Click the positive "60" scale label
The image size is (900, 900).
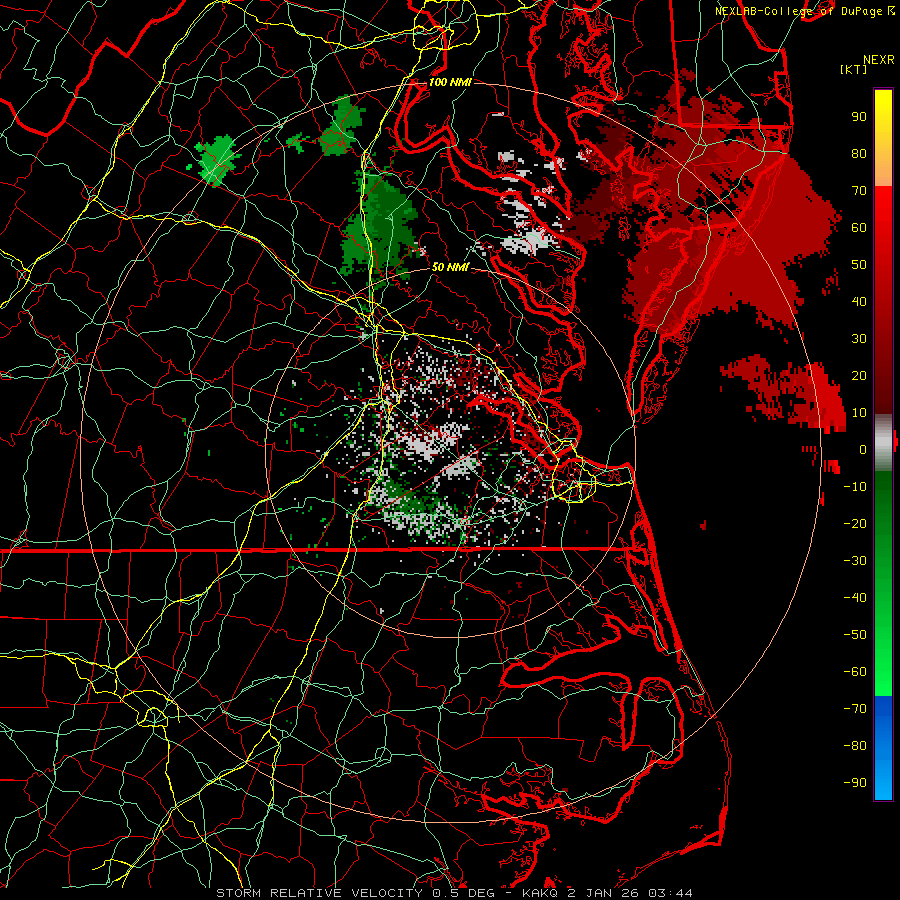[x=859, y=227]
